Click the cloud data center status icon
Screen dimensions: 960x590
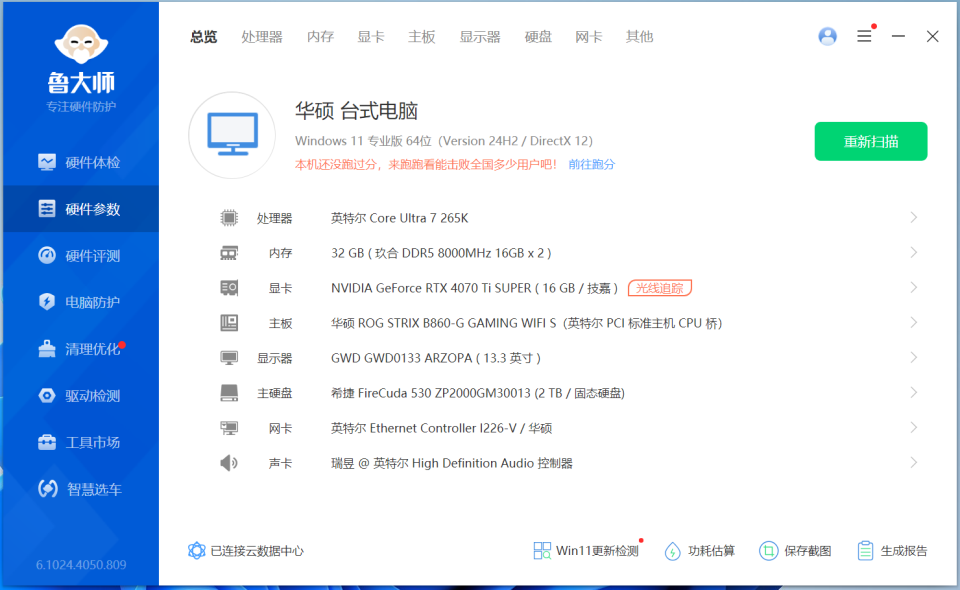coord(197,550)
